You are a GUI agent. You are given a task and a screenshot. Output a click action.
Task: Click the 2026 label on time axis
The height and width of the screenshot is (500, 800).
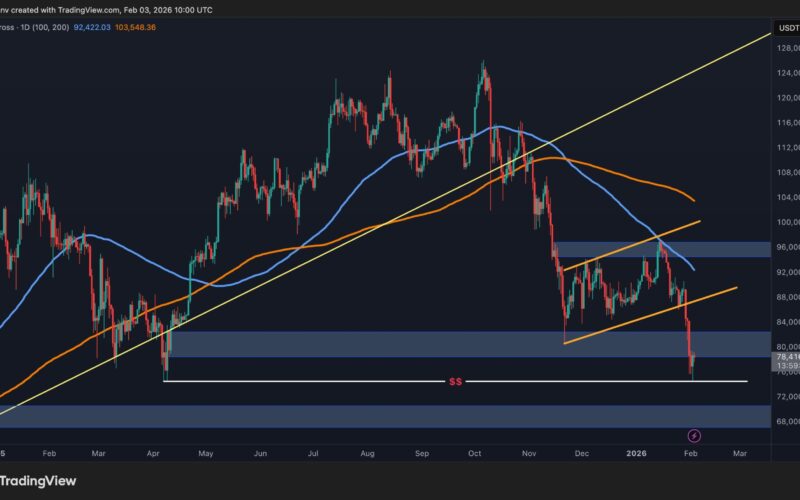click(641, 453)
